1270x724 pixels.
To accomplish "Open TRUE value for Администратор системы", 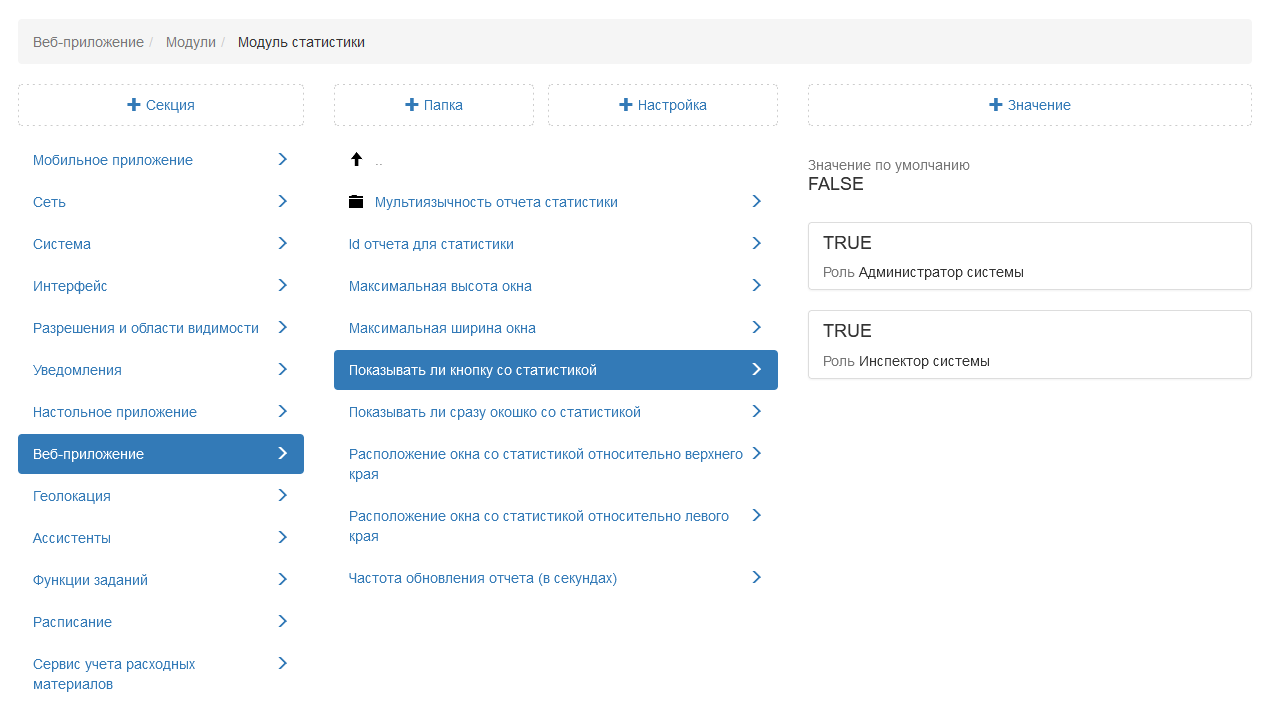I will click(x=1029, y=256).
